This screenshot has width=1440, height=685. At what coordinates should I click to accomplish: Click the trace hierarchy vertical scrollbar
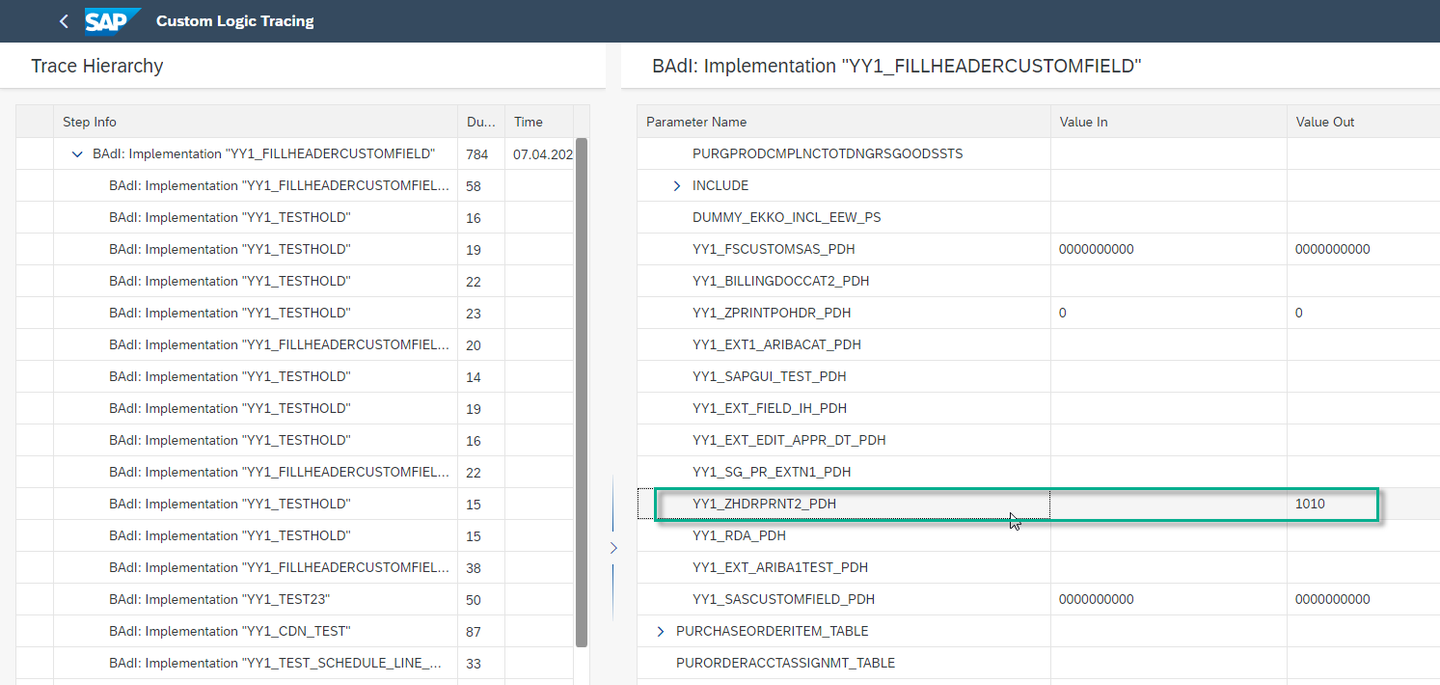coord(582,392)
